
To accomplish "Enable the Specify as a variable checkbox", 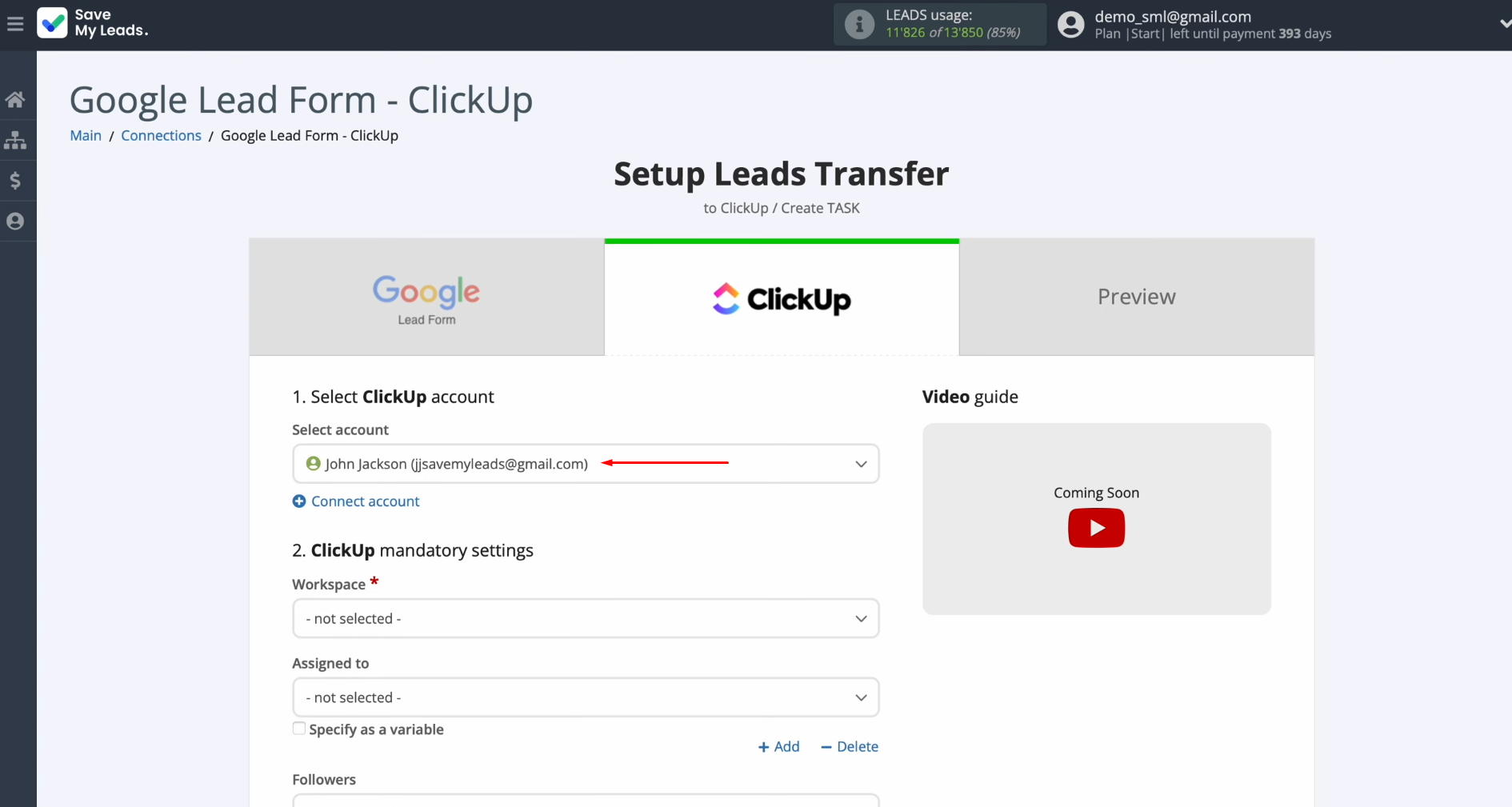I will [x=299, y=729].
